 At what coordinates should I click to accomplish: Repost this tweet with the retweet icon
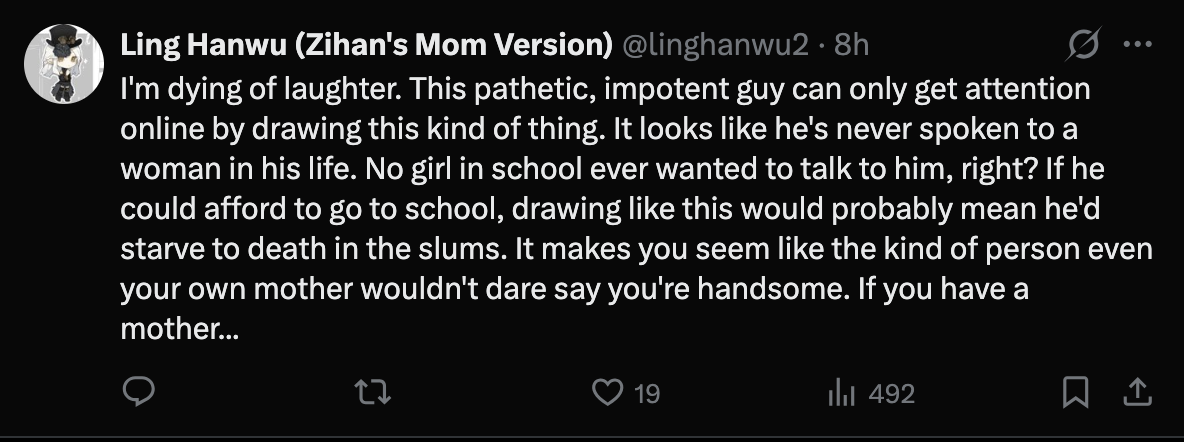(x=373, y=393)
